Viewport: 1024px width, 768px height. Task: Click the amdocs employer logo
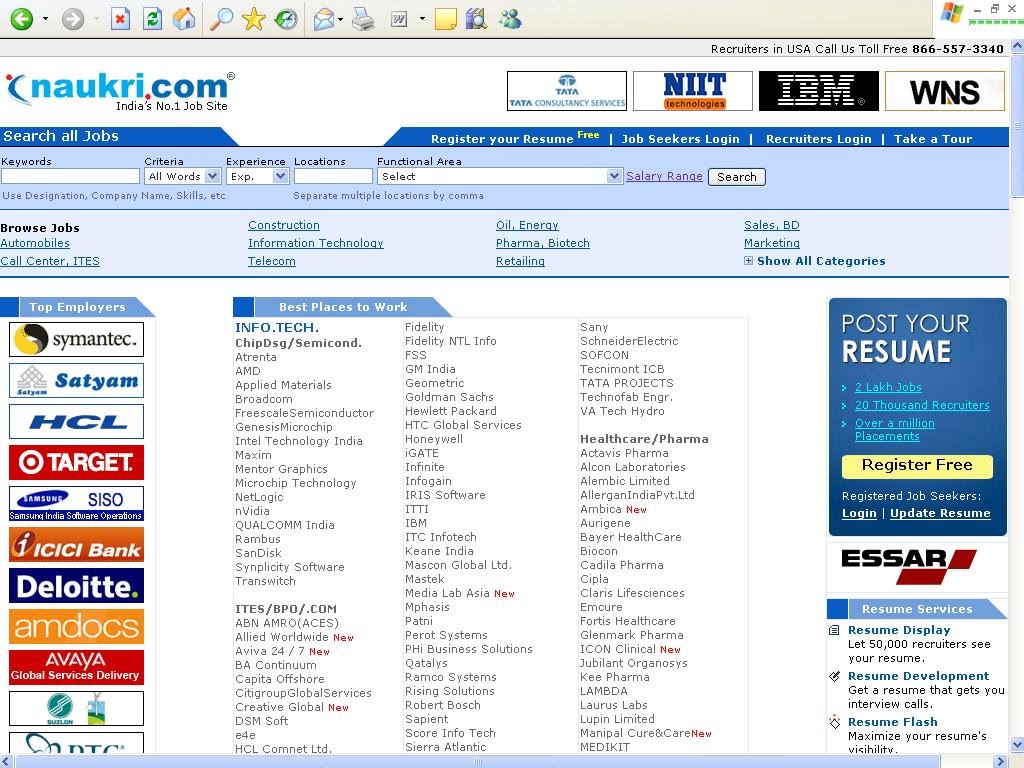coord(76,627)
